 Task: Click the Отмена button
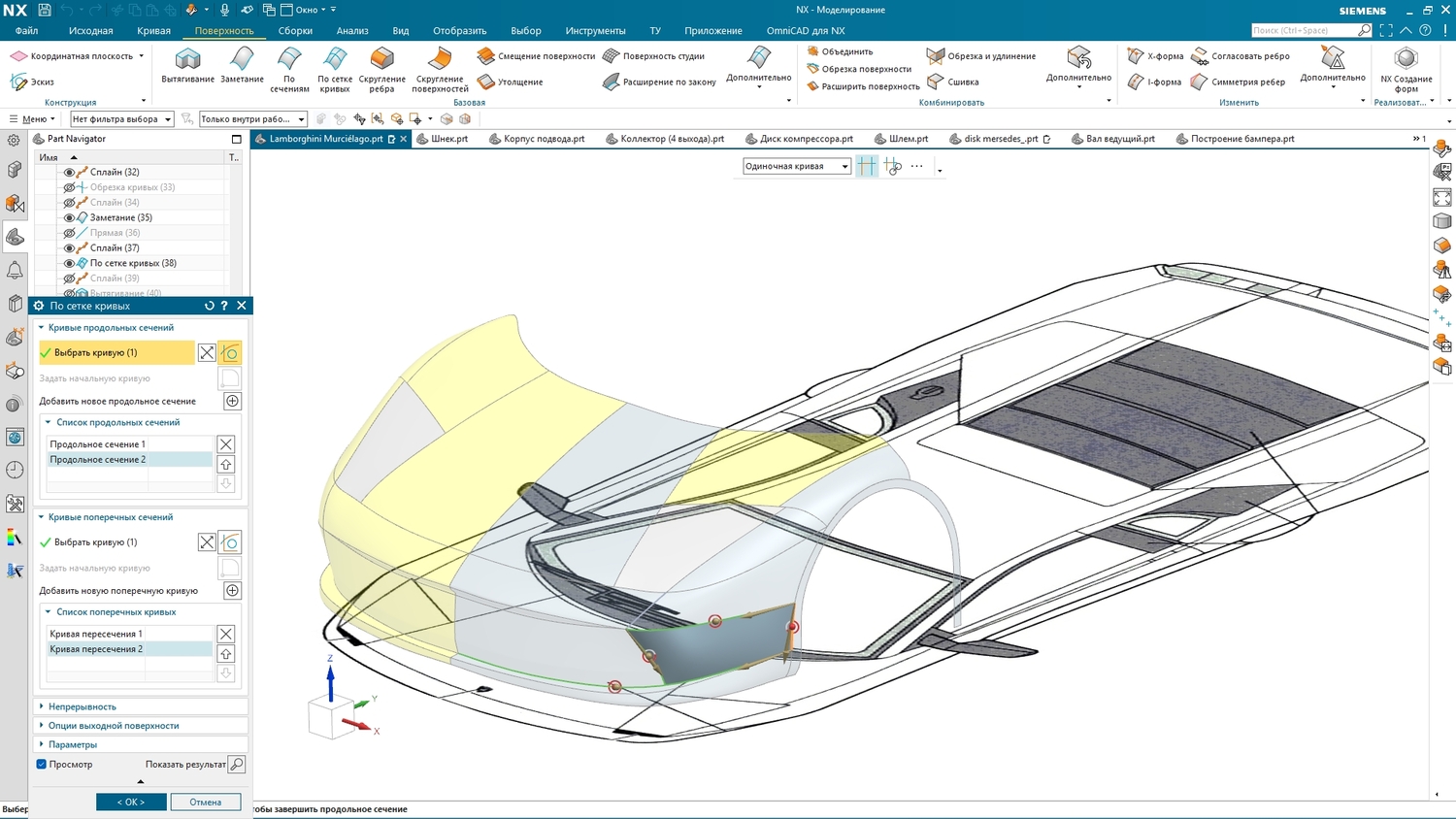click(206, 802)
